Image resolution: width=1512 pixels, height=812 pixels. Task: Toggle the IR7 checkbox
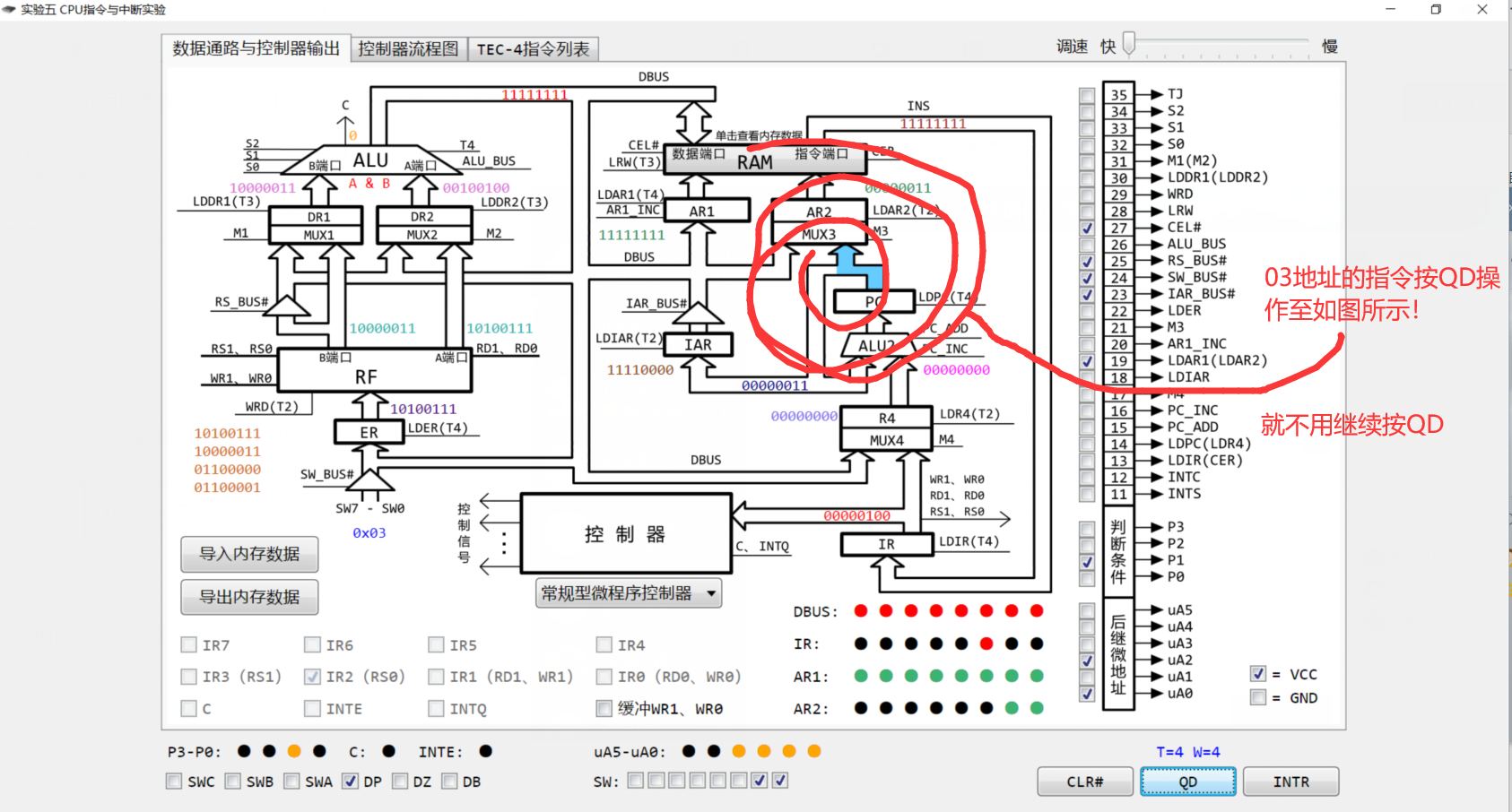point(189,644)
